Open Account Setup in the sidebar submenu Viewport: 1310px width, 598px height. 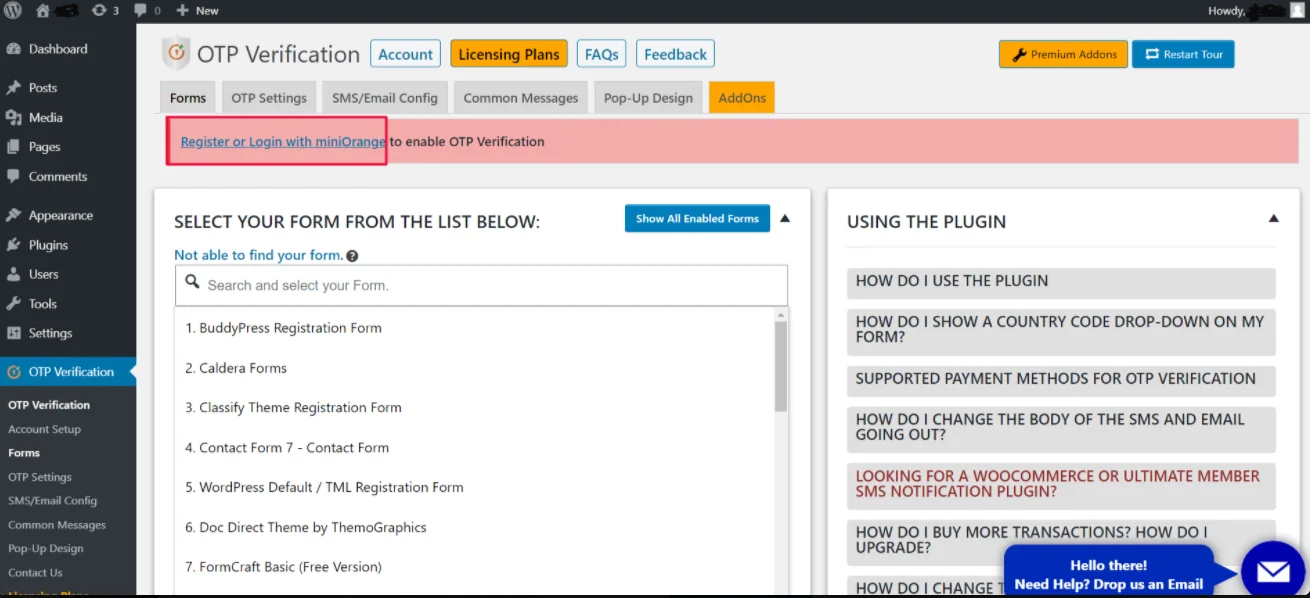(x=45, y=429)
